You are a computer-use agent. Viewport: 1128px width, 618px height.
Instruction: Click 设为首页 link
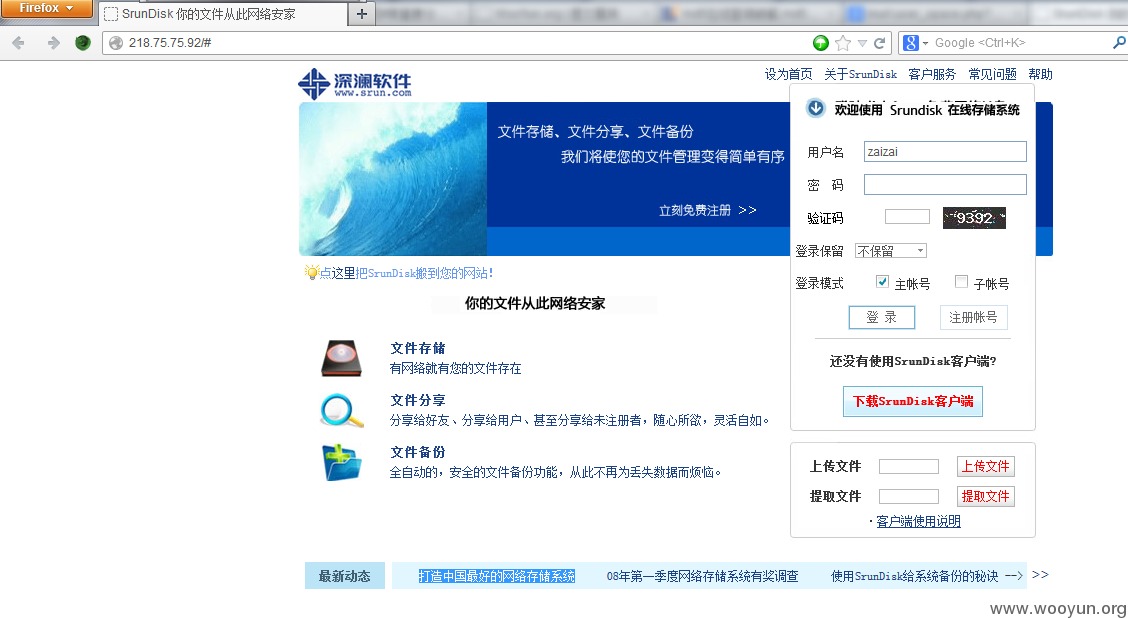tap(788, 74)
